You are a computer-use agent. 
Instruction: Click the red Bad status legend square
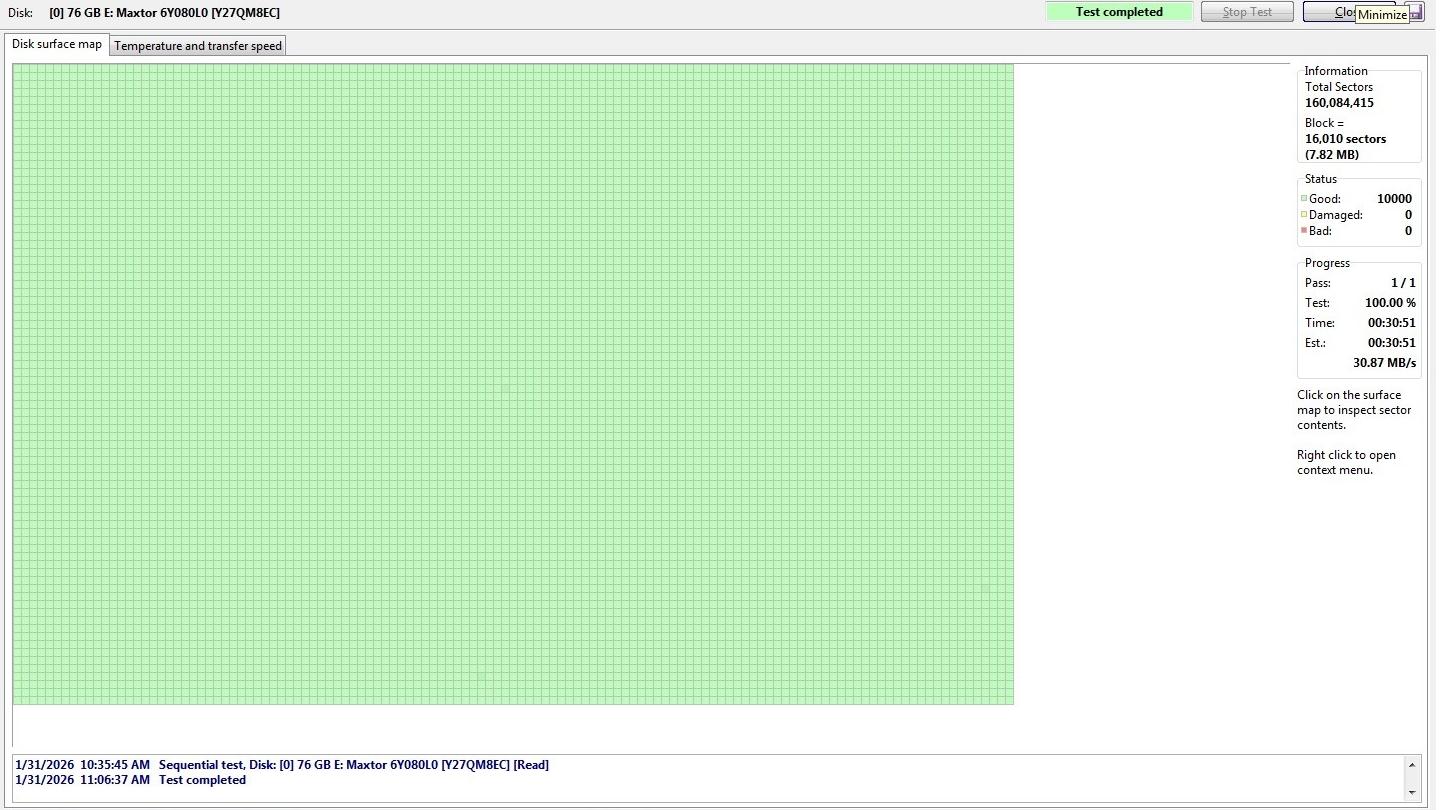click(1304, 231)
